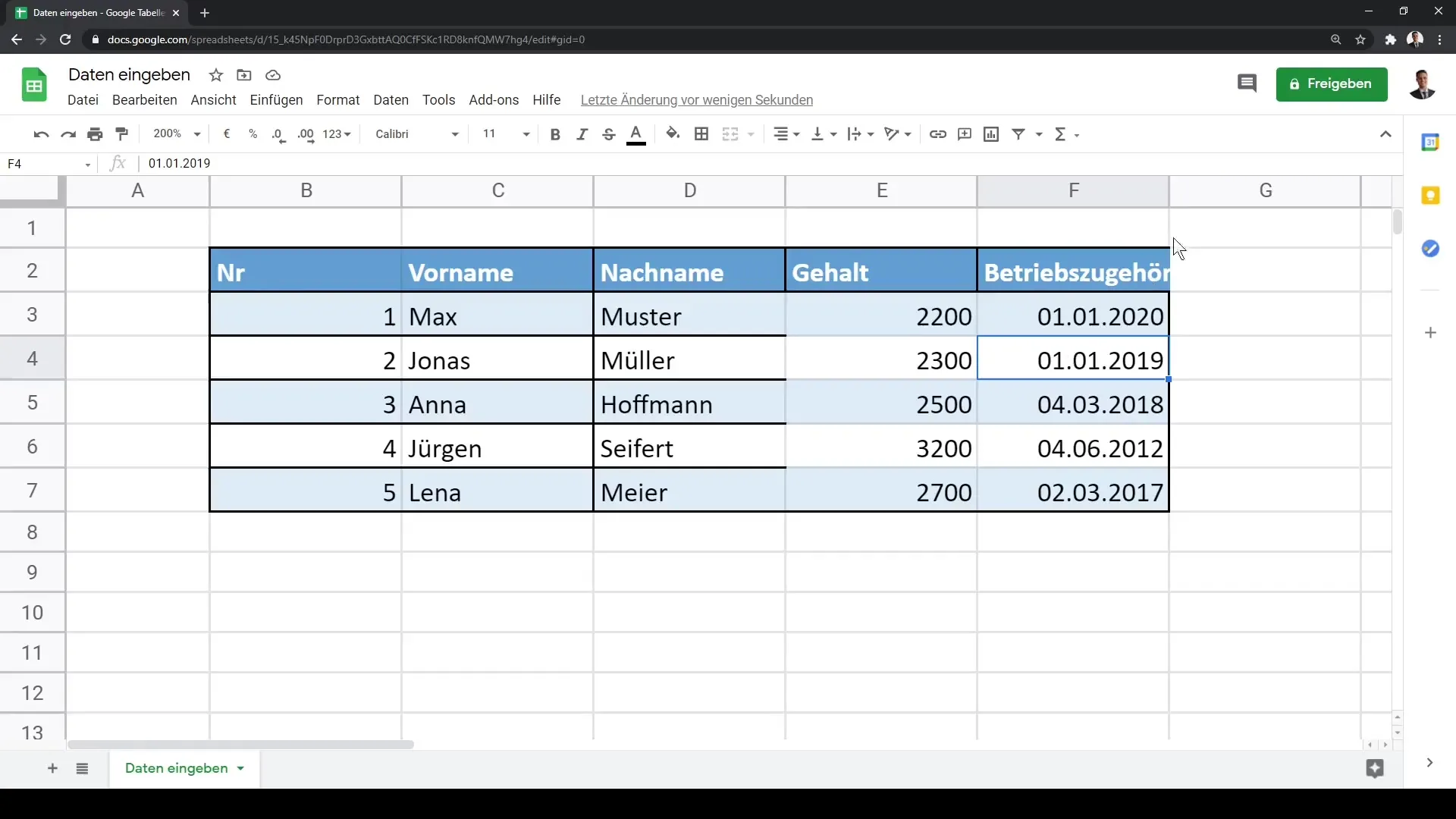
Task: Open the Datei menu
Action: click(x=83, y=100)
